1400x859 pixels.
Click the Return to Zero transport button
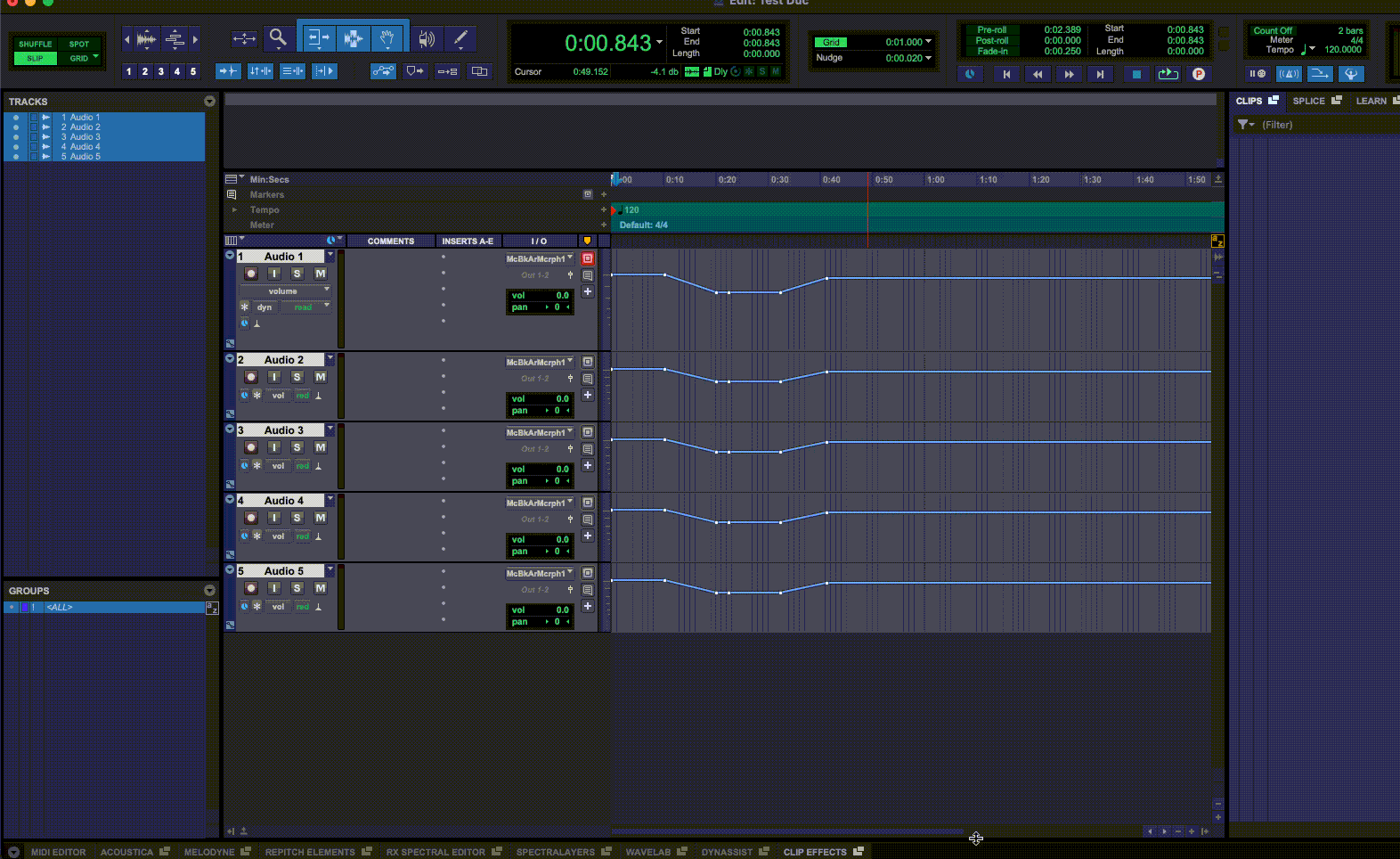point(1006,74)
